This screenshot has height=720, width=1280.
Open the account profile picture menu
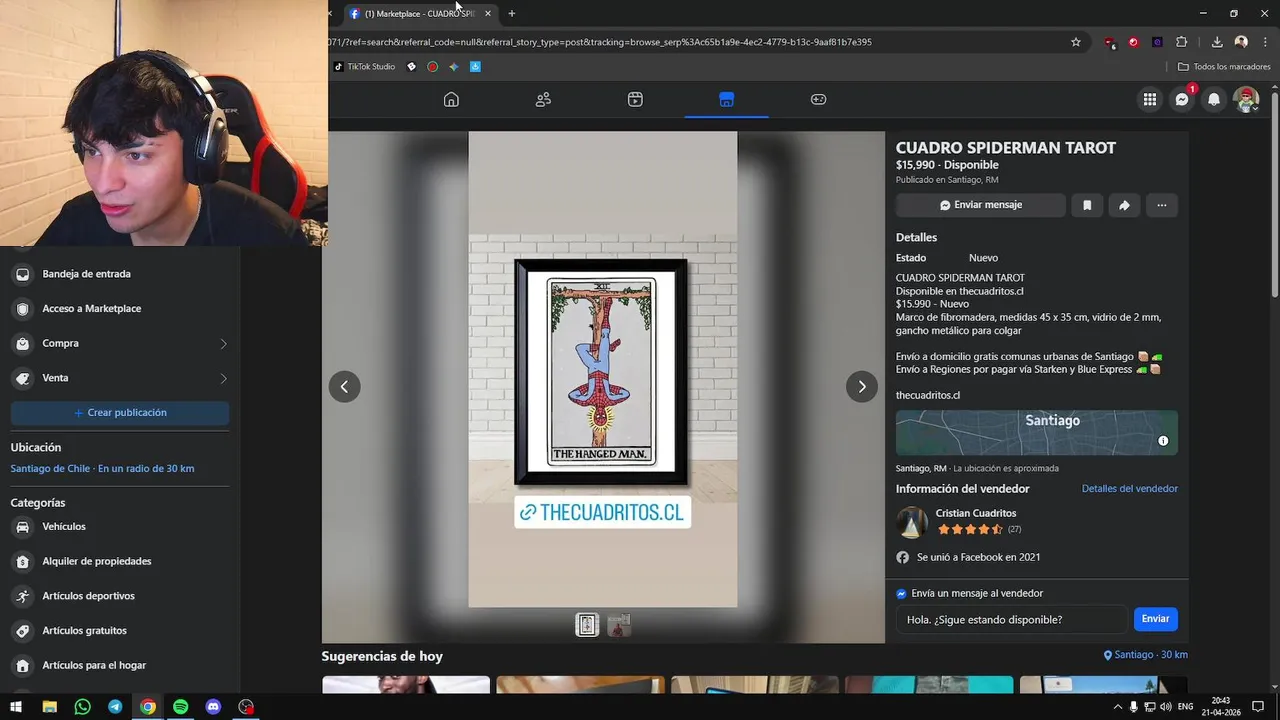click(x=1246, y=99)
